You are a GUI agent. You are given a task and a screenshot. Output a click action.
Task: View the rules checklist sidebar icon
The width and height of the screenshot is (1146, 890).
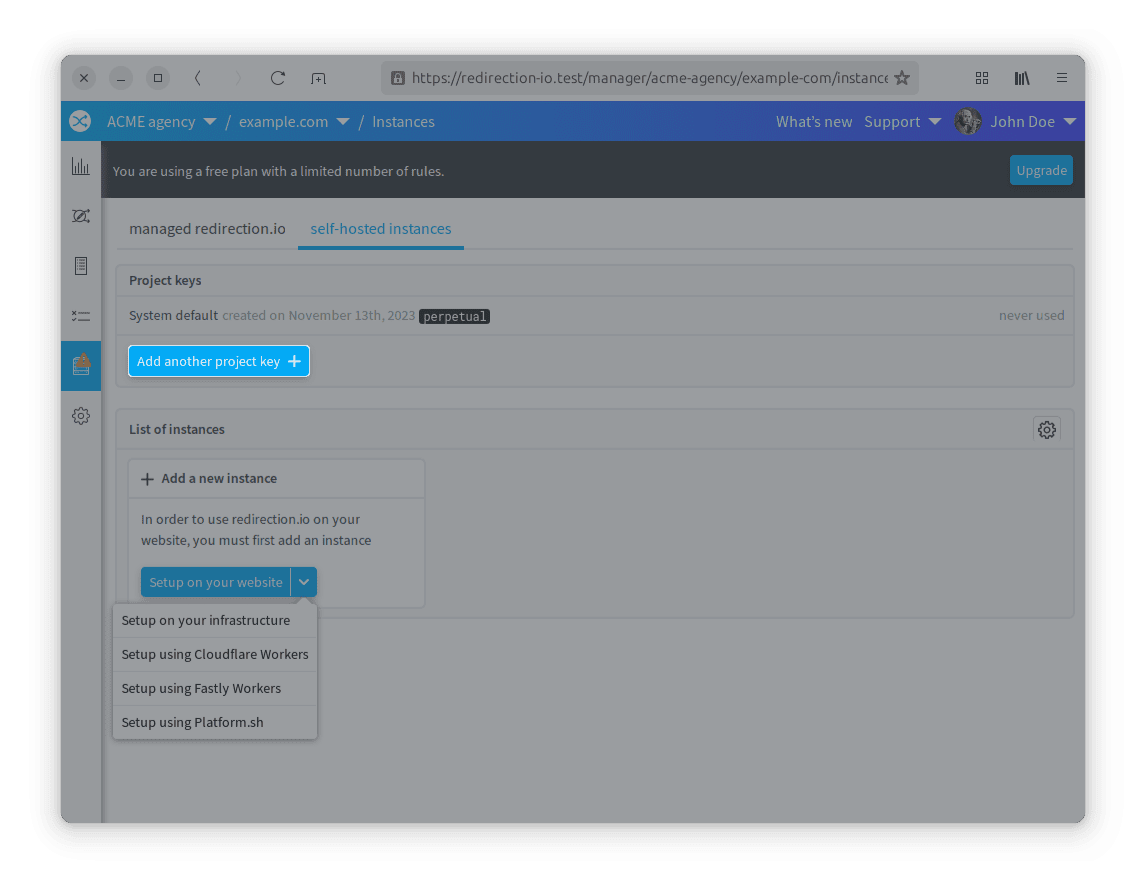[80, 316]
